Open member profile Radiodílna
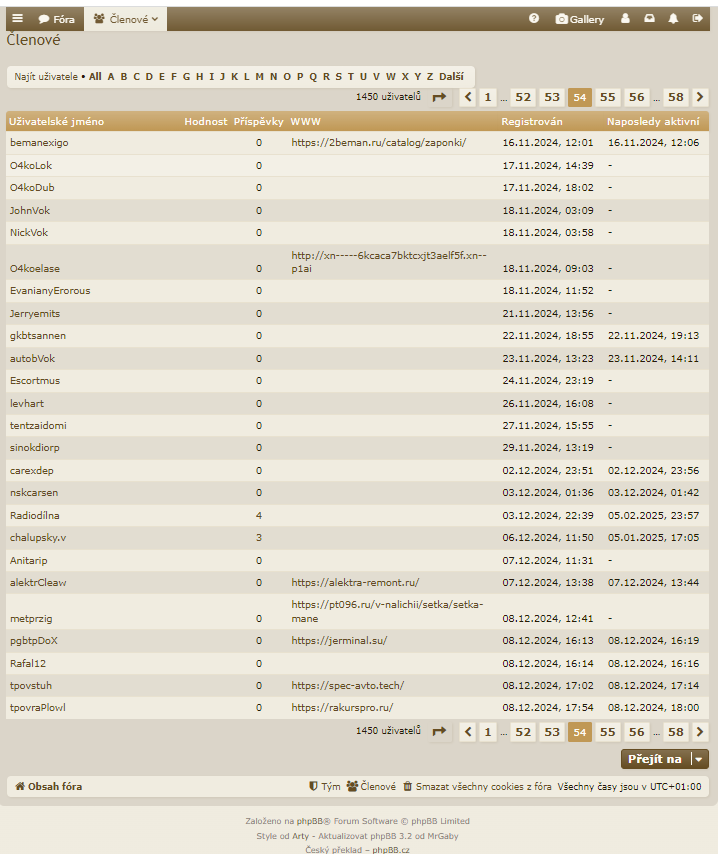 (37, 515)
